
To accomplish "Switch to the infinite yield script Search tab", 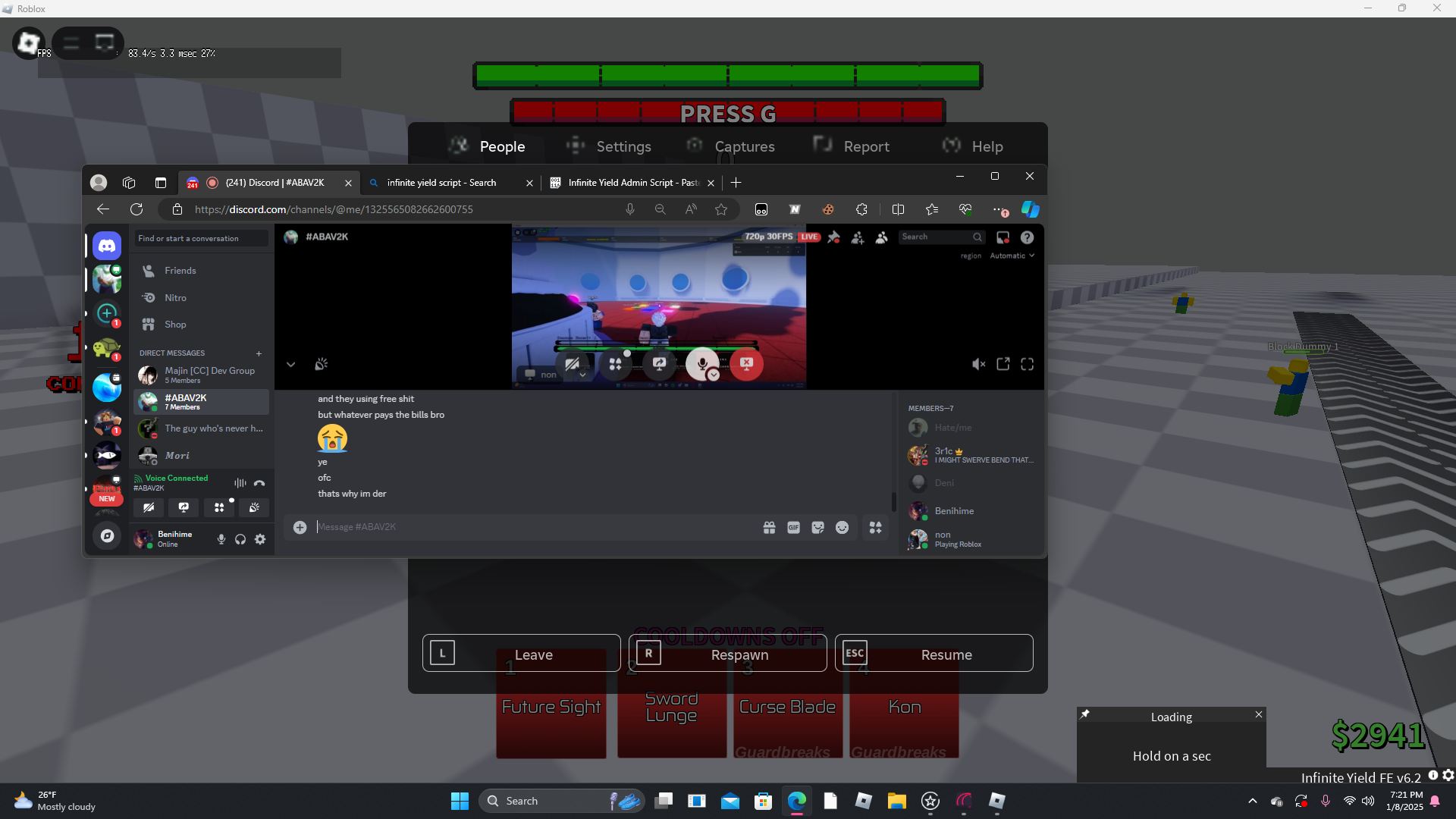I will click(441, 183).
